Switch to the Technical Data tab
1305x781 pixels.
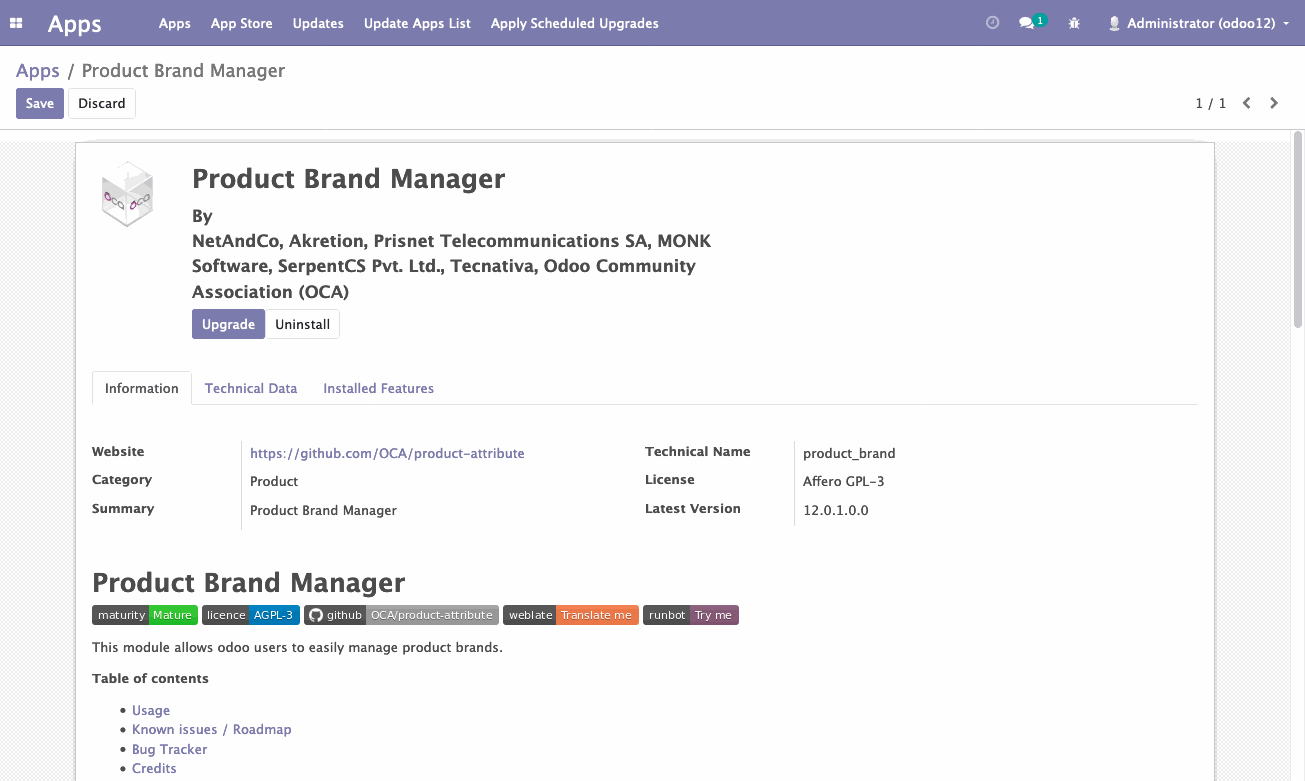(x=251, y=388)
